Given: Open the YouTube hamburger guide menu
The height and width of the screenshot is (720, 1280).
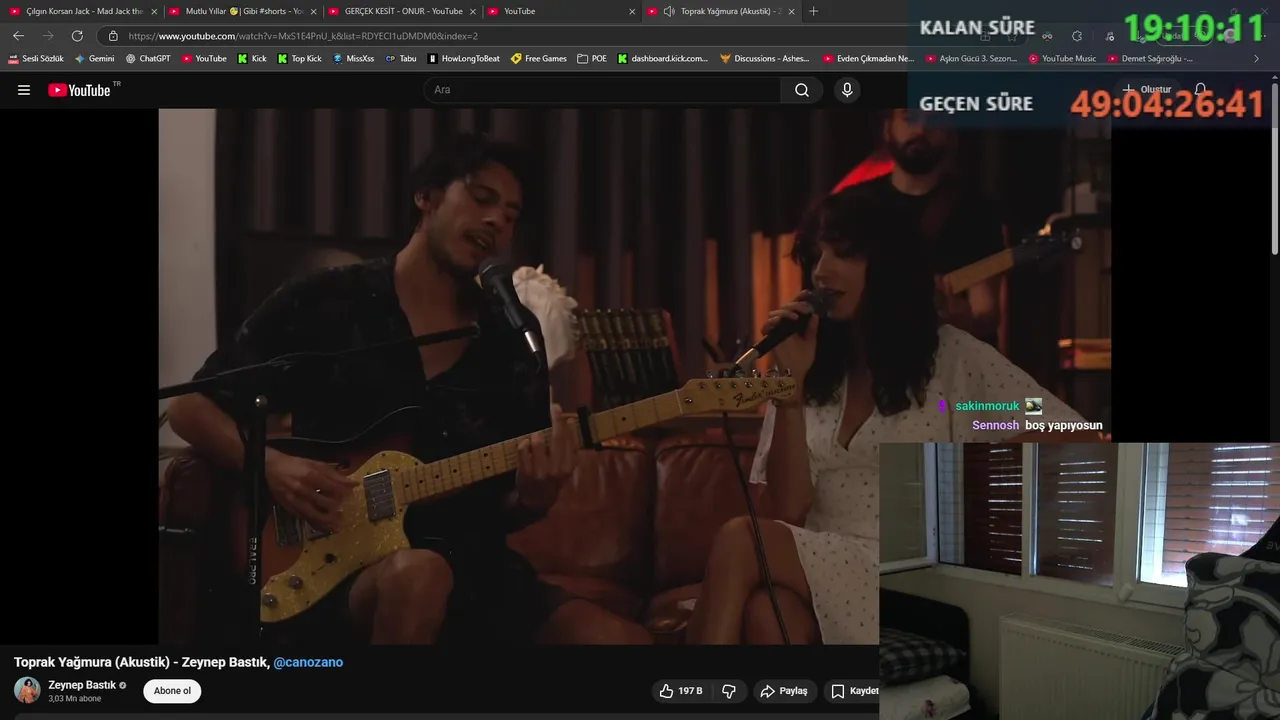Looking at the screenshot, I should coord(24,90).
